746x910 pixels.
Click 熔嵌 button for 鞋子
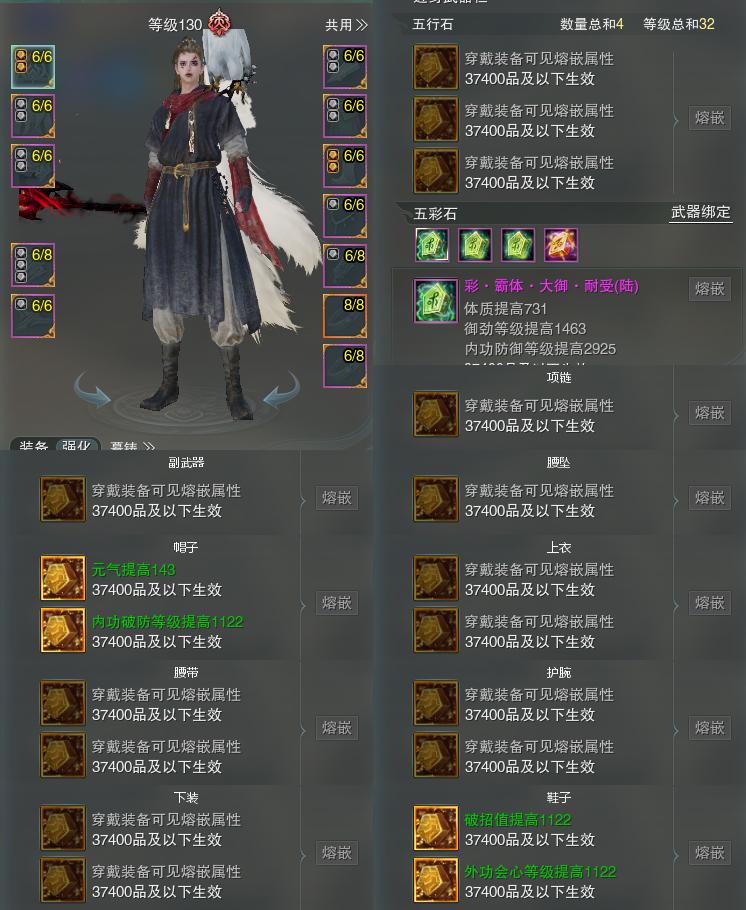pos(709,853)
